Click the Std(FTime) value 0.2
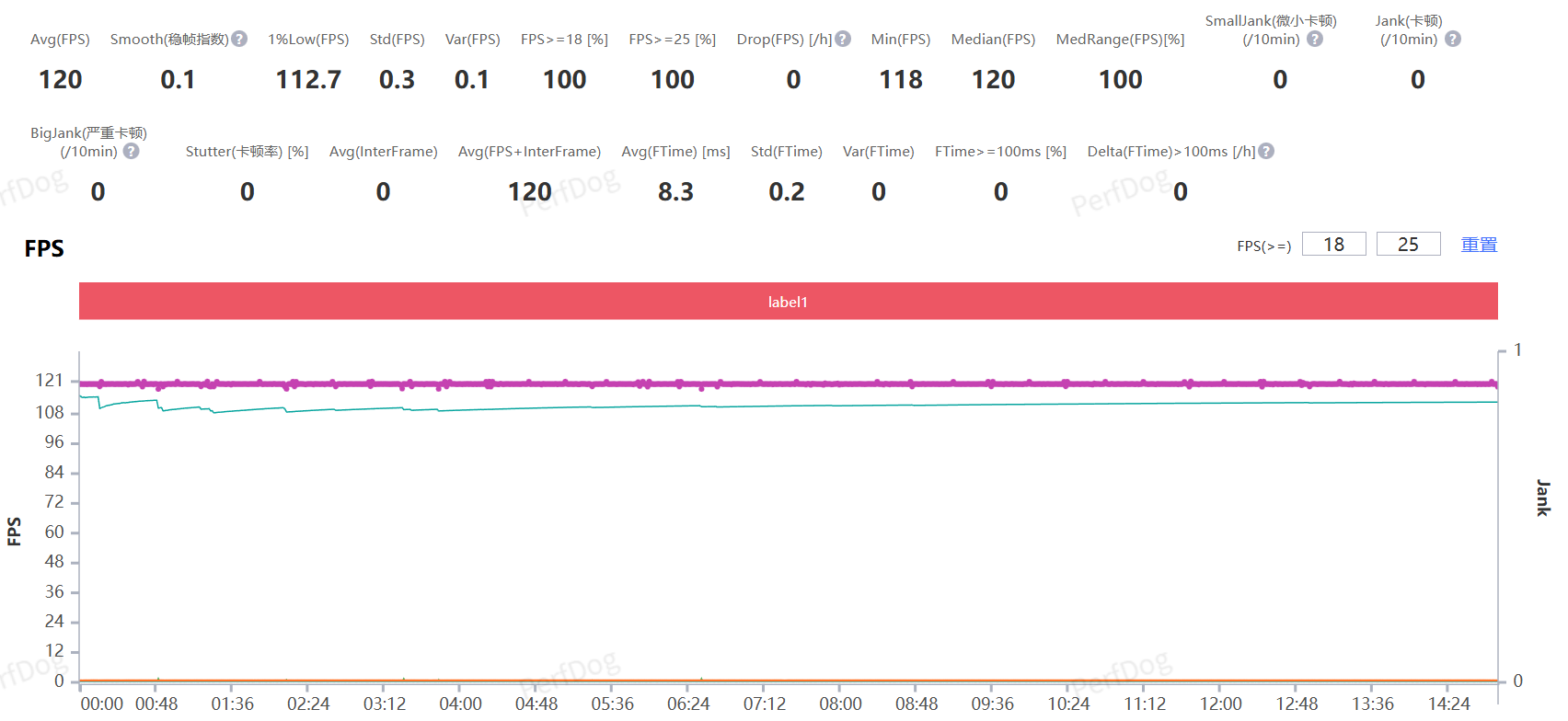The height and width of the screenshot is (721, 1568). click(787, 192)
